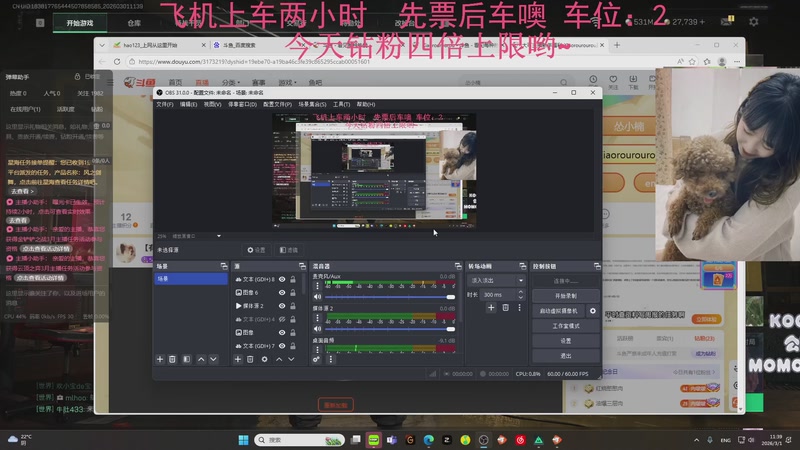Move the scene down with the arrow

tap(213, 359)
